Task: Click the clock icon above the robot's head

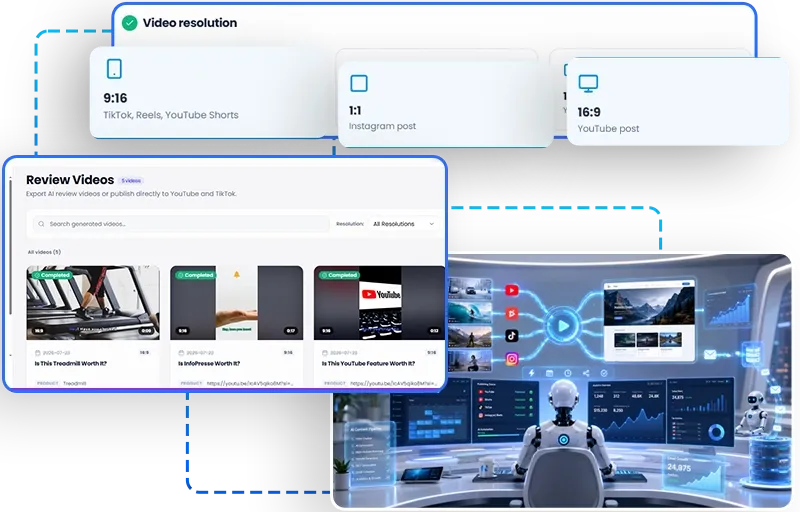Action: tap(568, 373)
